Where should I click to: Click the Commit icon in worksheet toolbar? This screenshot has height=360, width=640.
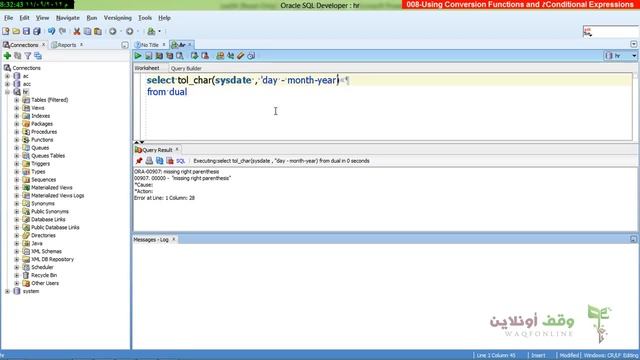[x=195, y=56]
